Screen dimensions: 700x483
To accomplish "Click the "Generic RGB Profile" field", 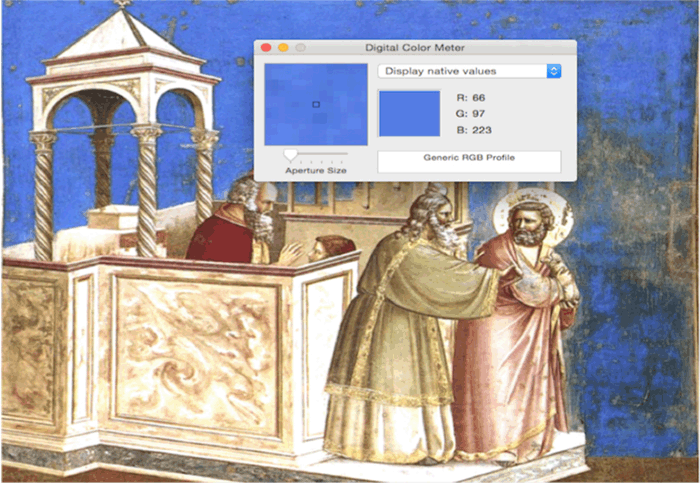I will coord(469,162).
